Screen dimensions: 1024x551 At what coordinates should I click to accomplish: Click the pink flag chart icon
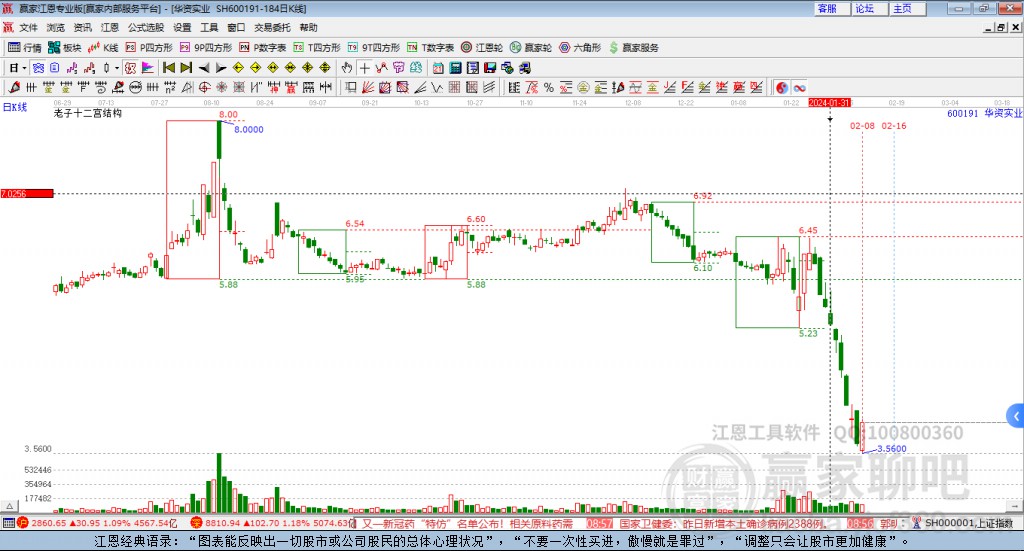coord(148,68)
